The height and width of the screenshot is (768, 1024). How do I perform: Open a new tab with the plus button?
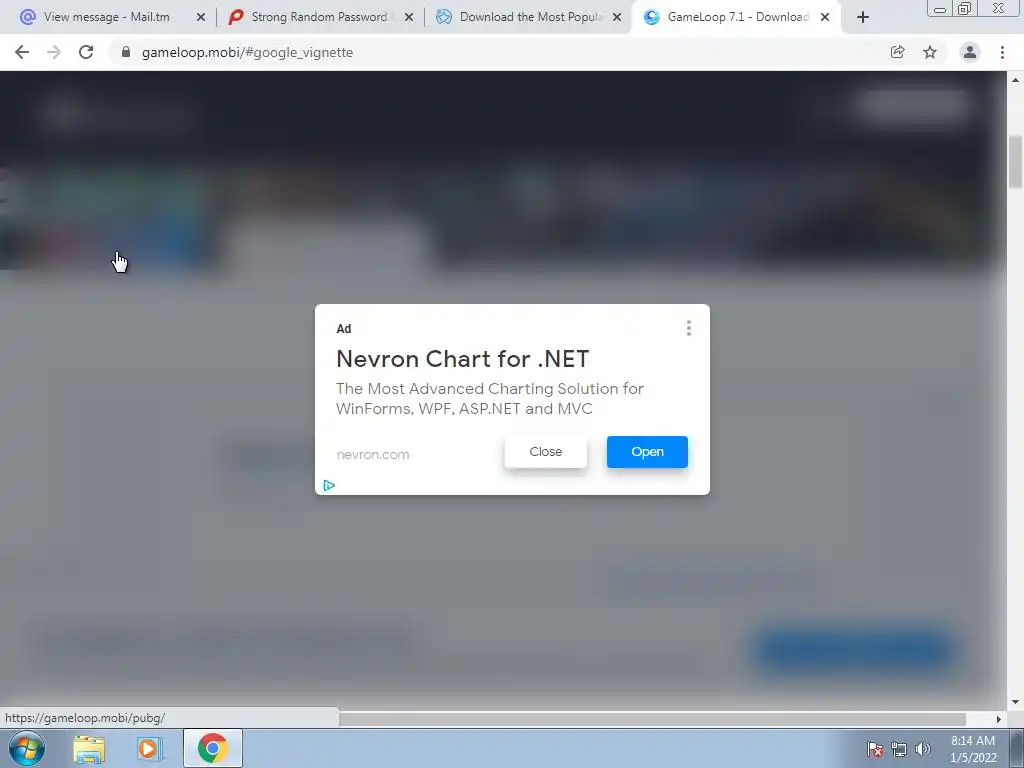coord(863,17)
